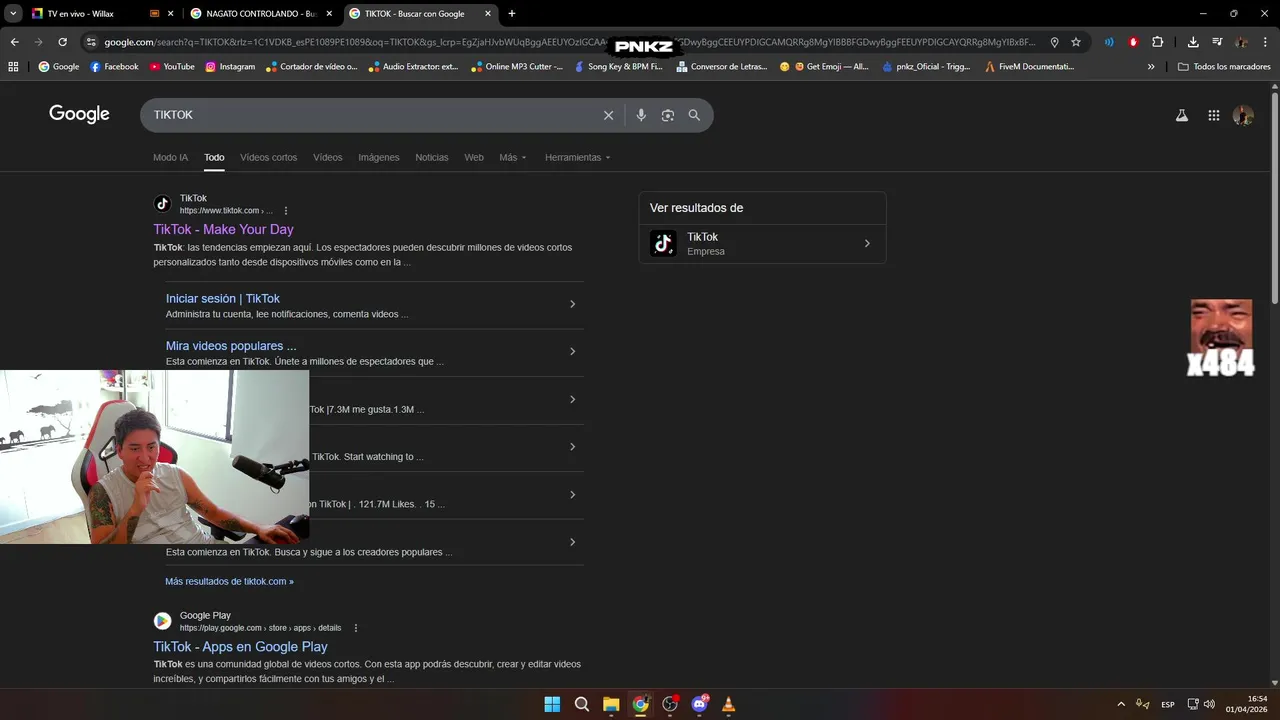Open Song Key & BPM Finder bookmark

(618, 67)
